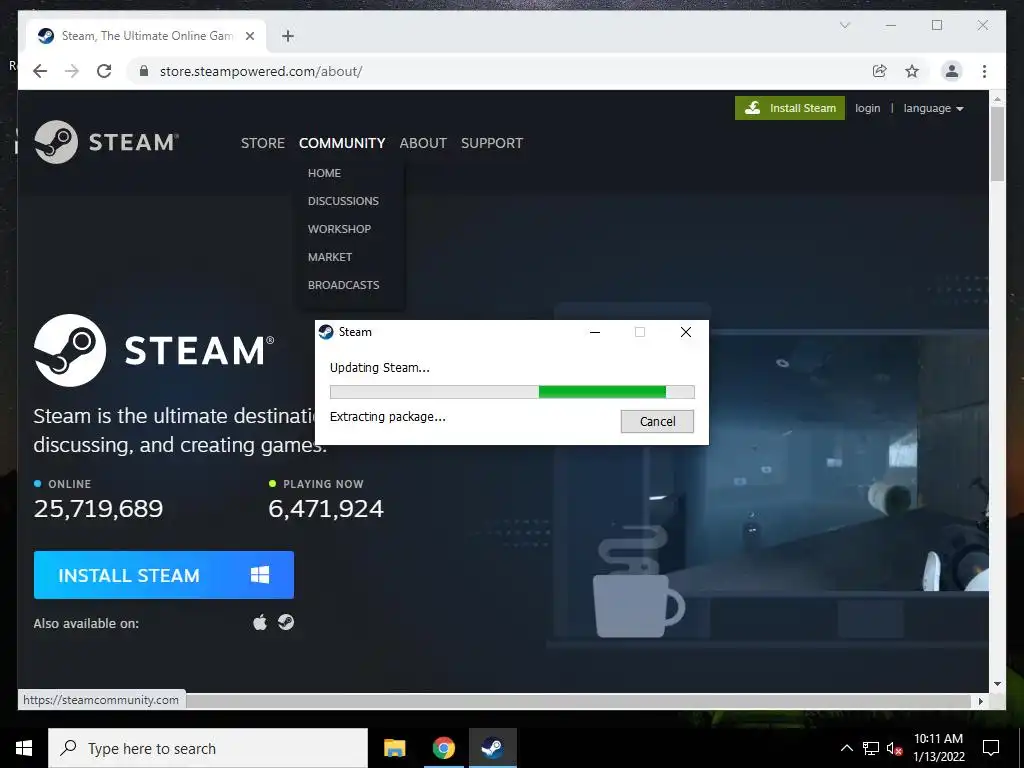Open Chrome's three-dot menu
The height and width of the screenshot is (768, 1024).
click(x=984, y=71)
